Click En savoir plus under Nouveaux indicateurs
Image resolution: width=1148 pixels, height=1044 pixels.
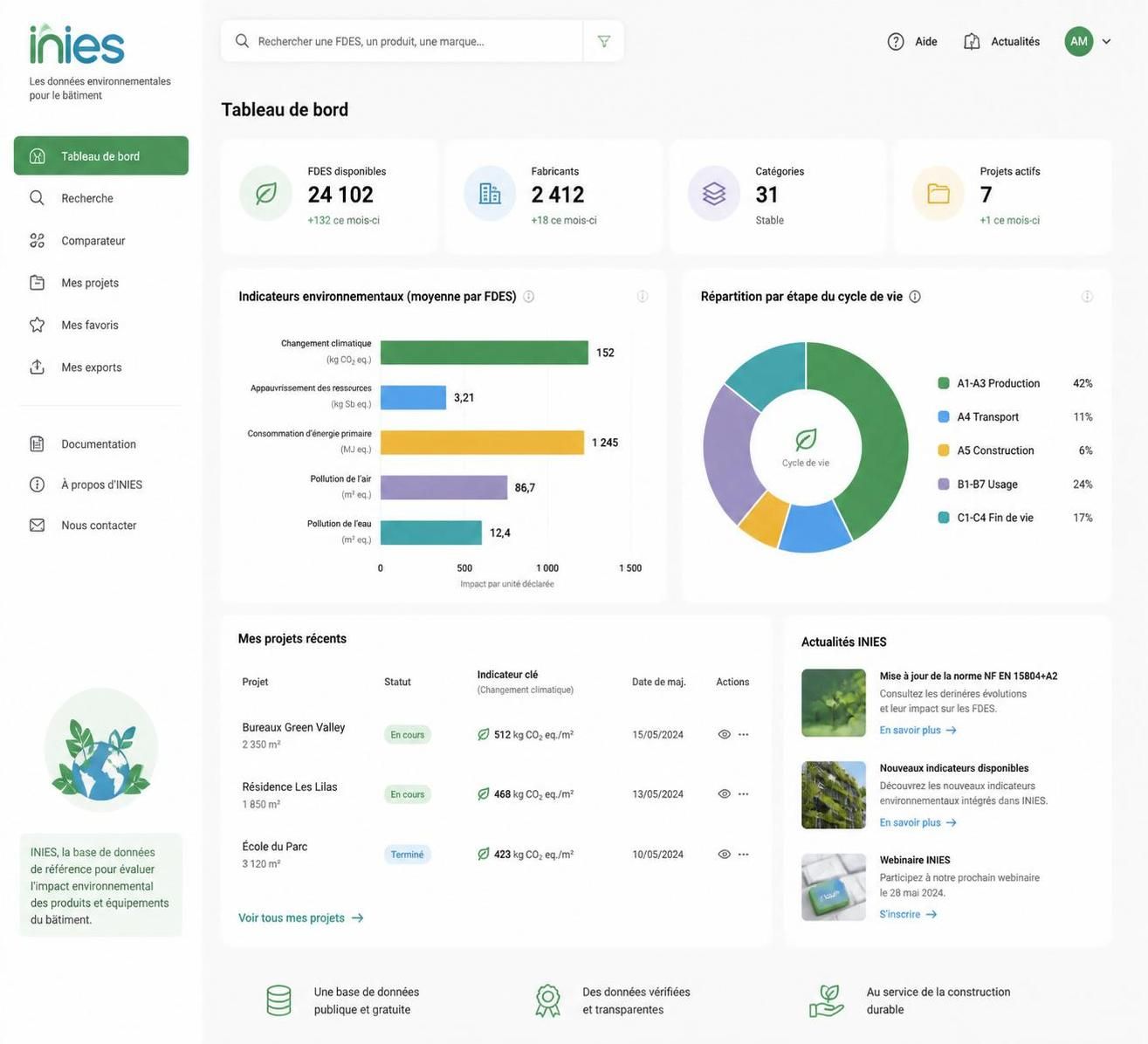(918, 823)
